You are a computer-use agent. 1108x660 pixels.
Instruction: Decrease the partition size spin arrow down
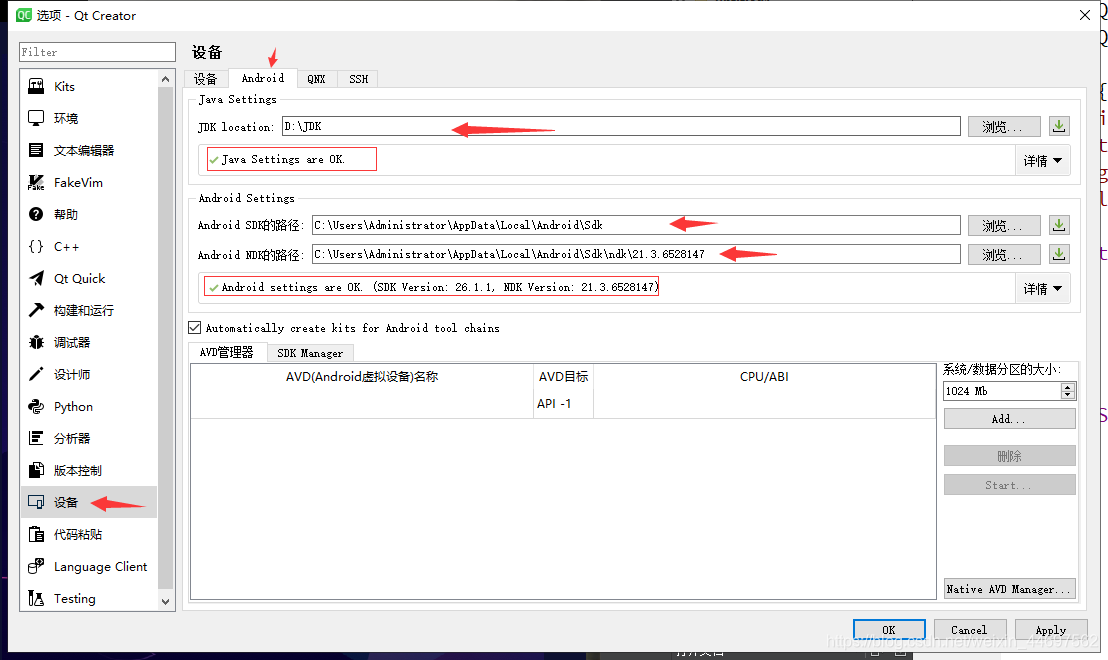pyautogui.click(x=1068, y=395)
